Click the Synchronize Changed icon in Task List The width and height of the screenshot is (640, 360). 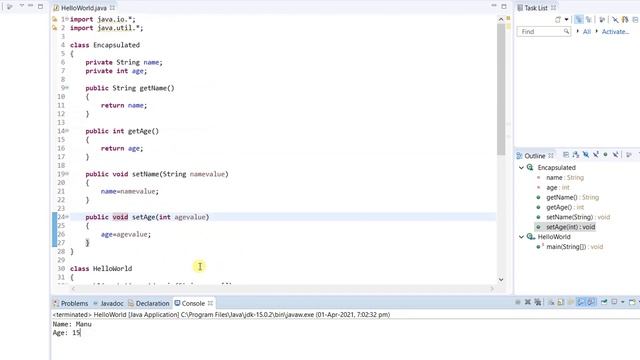(x=625, y=19)
